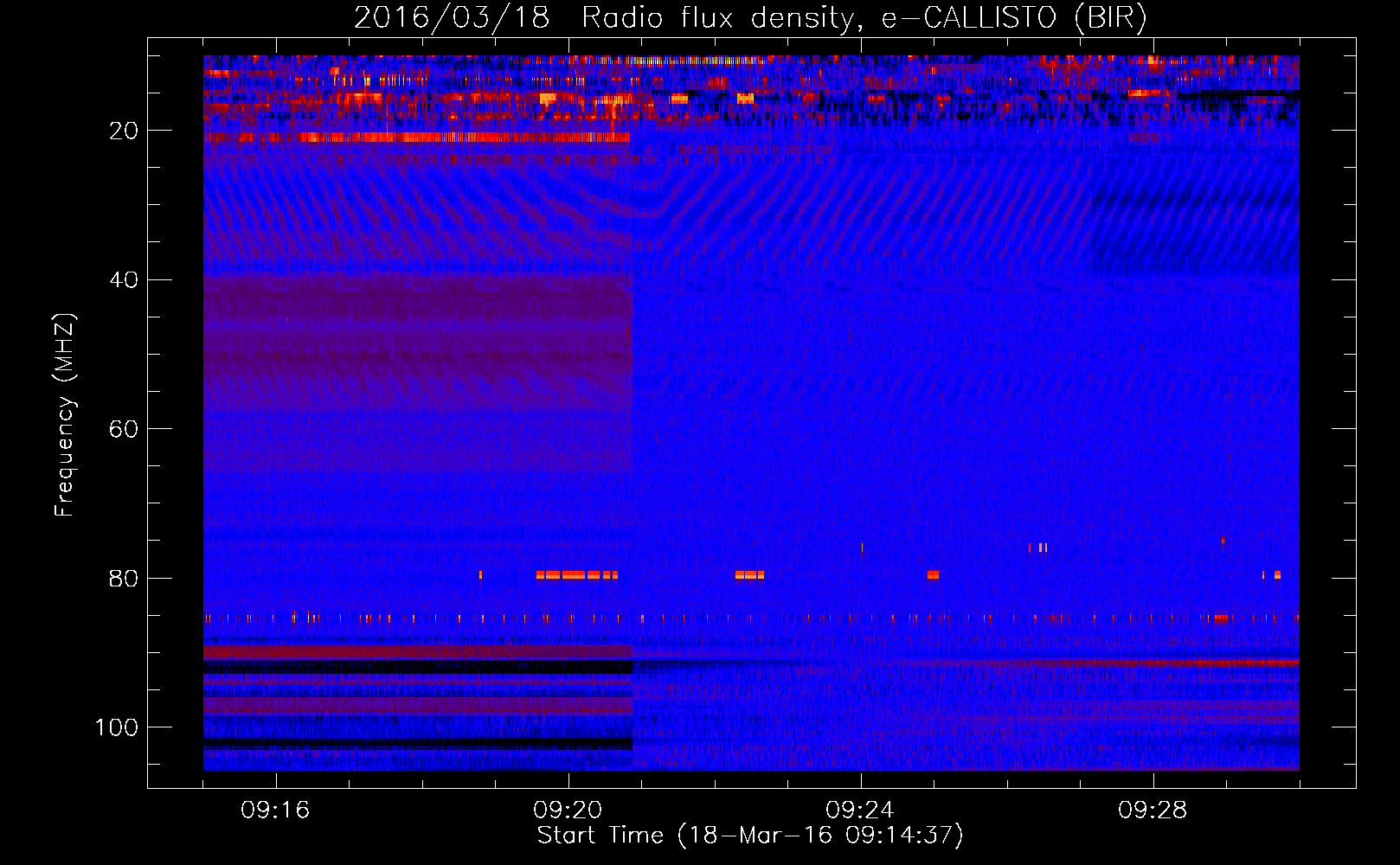The height and width of the screenshot is (865, 1400).
Task: Click the Start Time axis label
Action: point(750,836)
